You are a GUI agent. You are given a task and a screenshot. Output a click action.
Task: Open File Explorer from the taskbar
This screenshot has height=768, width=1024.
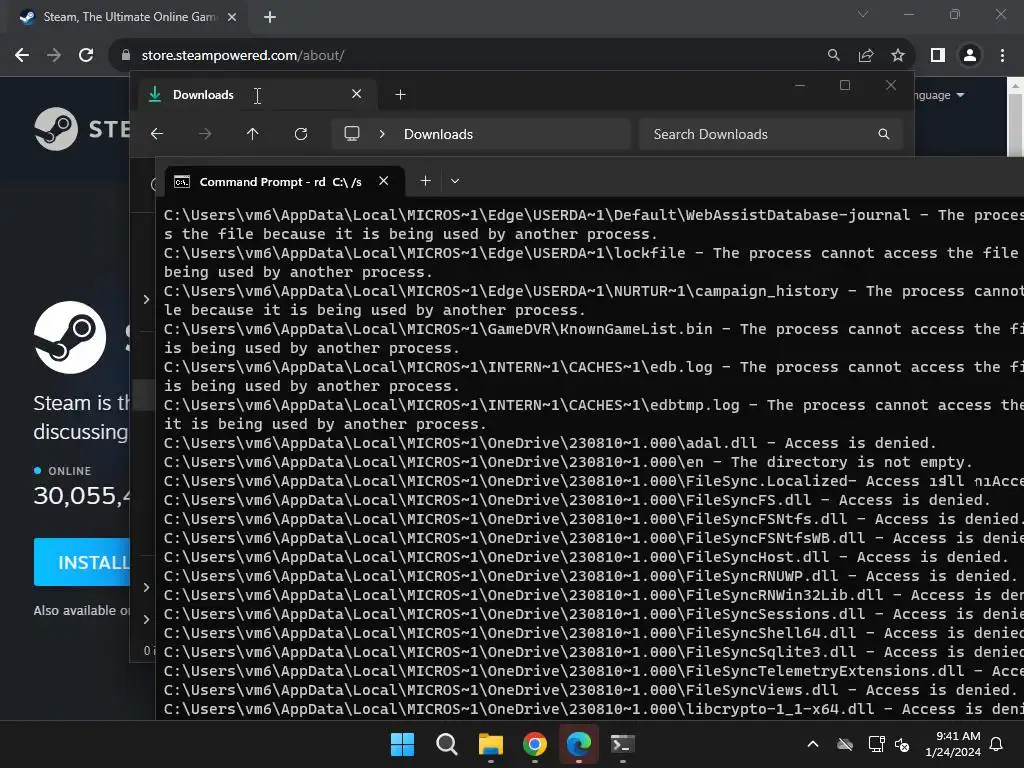(x=490, y=744)
